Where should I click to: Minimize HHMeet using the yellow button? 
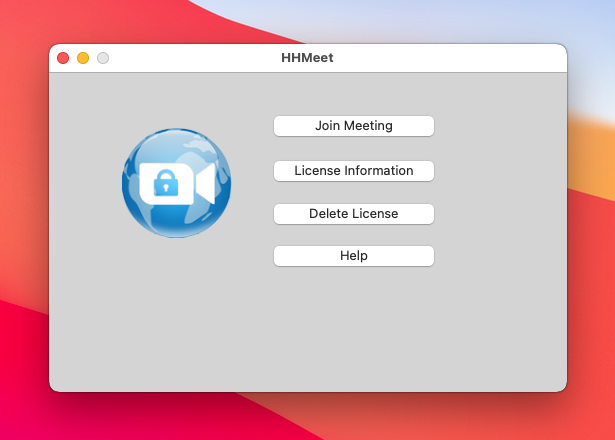tap(83, 58)
